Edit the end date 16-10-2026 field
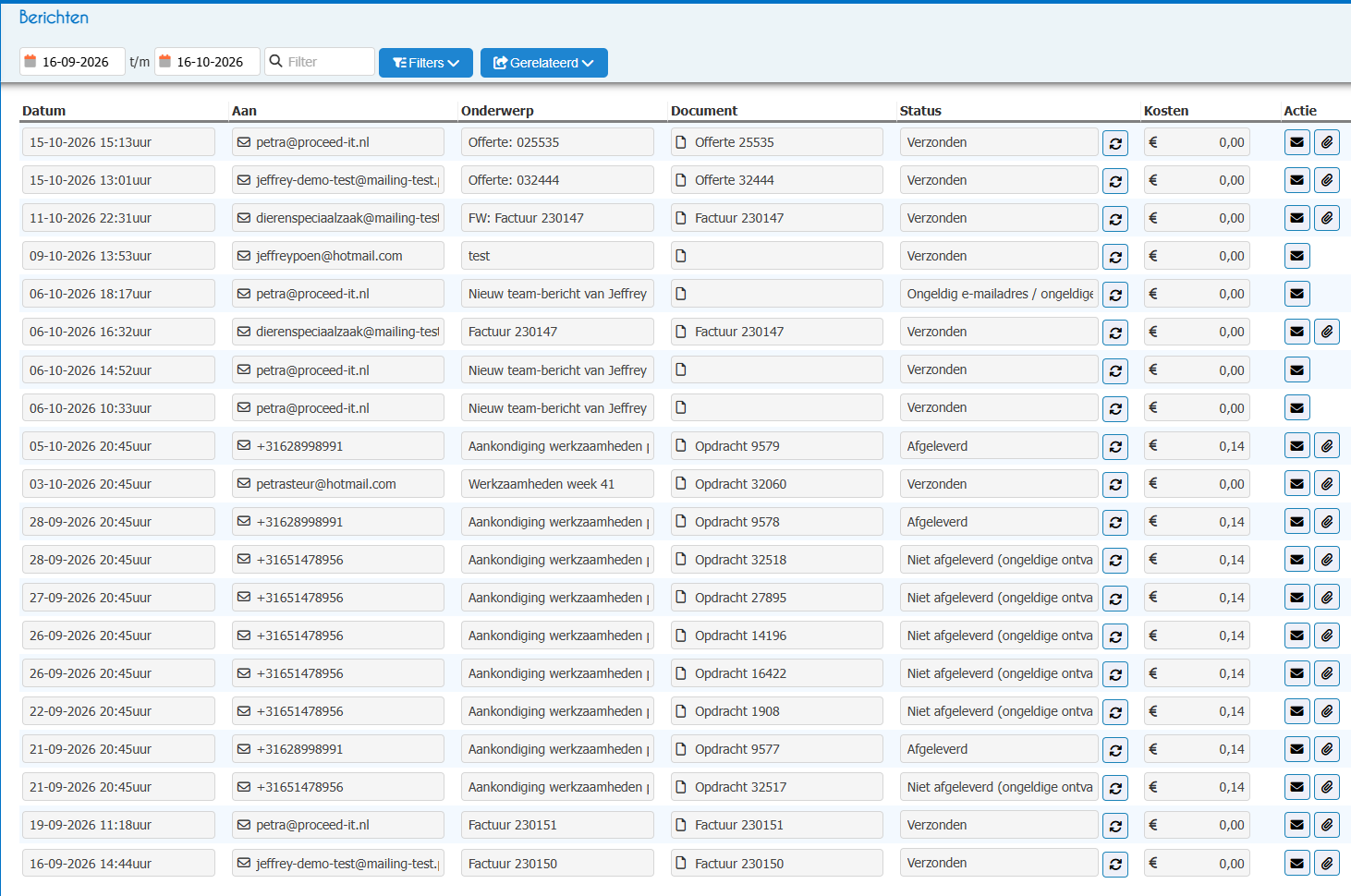 click(207, 62)
